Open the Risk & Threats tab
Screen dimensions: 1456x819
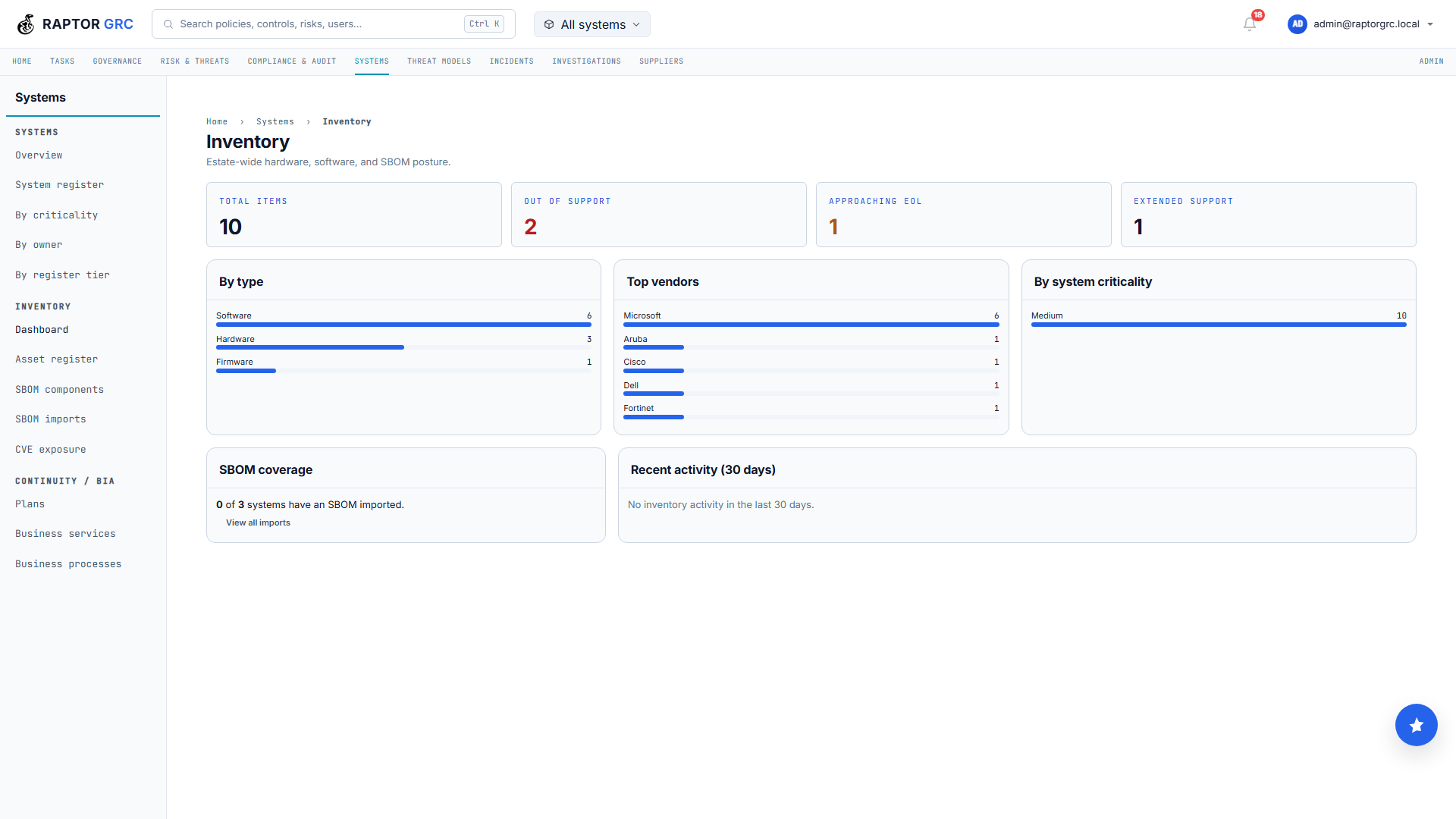pos(195,61)
